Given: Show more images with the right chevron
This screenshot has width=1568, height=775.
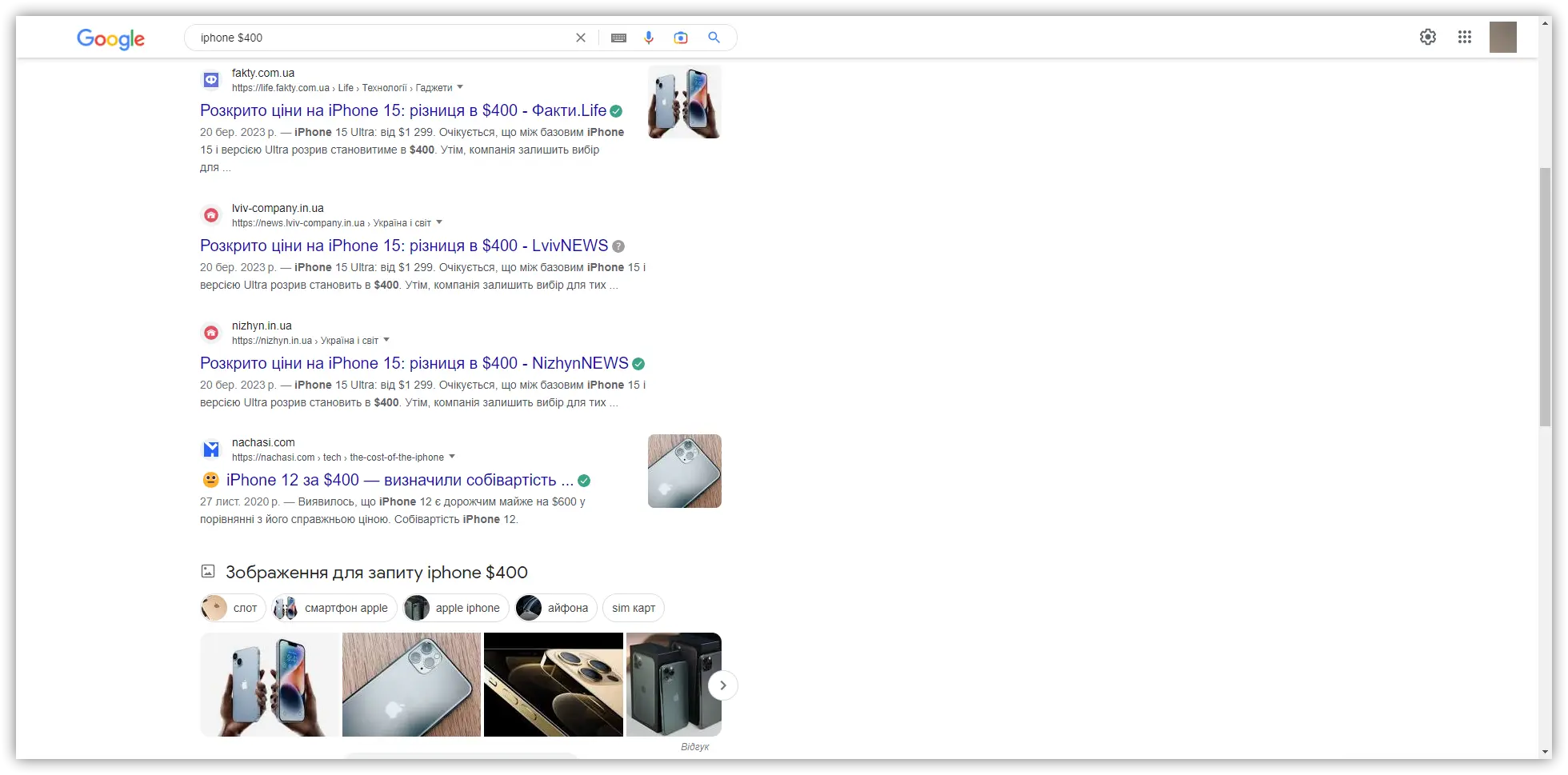Looking at the screenshot, I should click(723, 685).
